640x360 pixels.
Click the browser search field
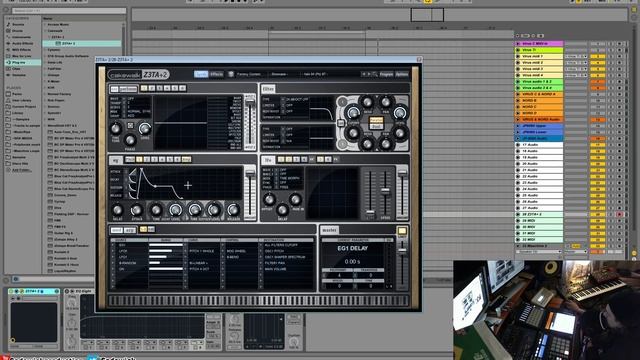69,10
